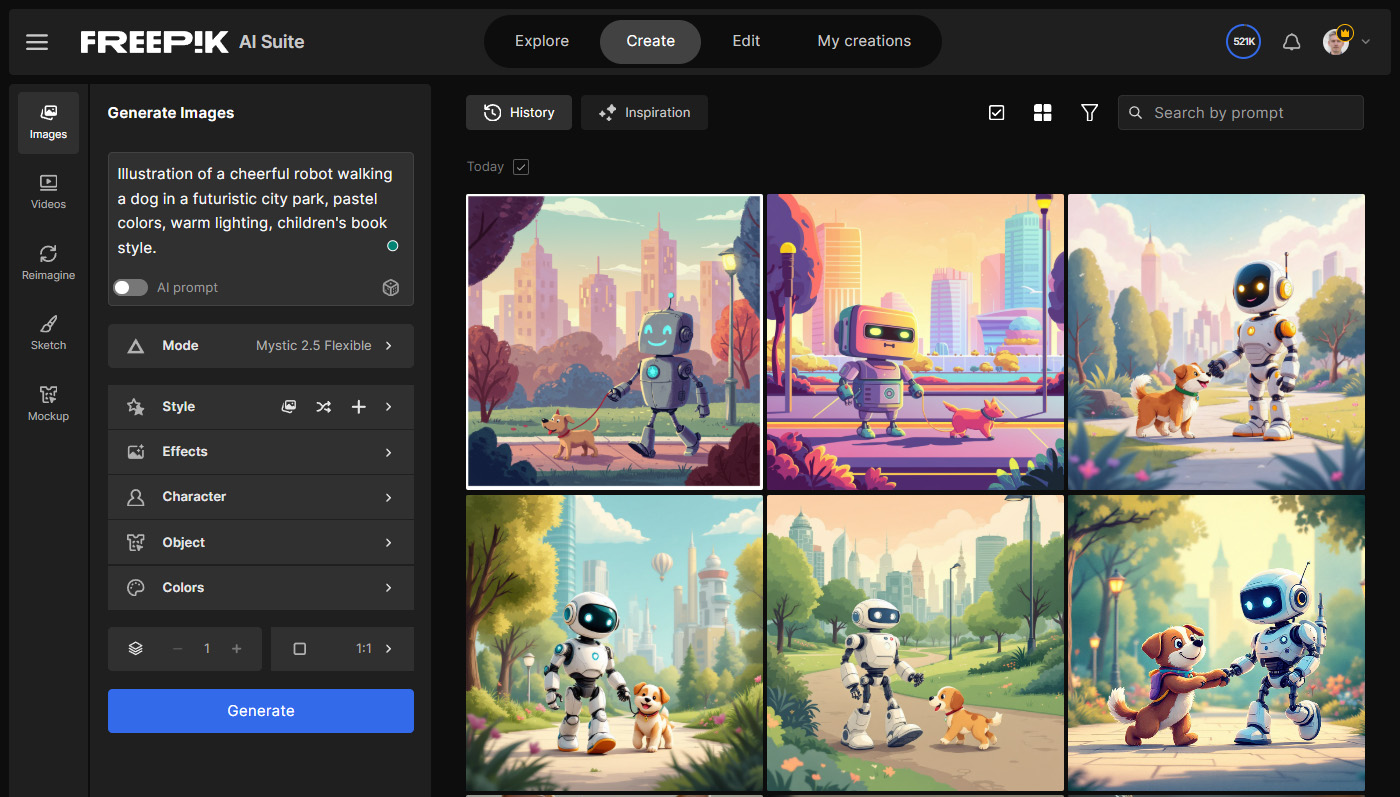Click the green status dot in prompt
Viewport: 1400px width, 797px height.
point(393,246)
